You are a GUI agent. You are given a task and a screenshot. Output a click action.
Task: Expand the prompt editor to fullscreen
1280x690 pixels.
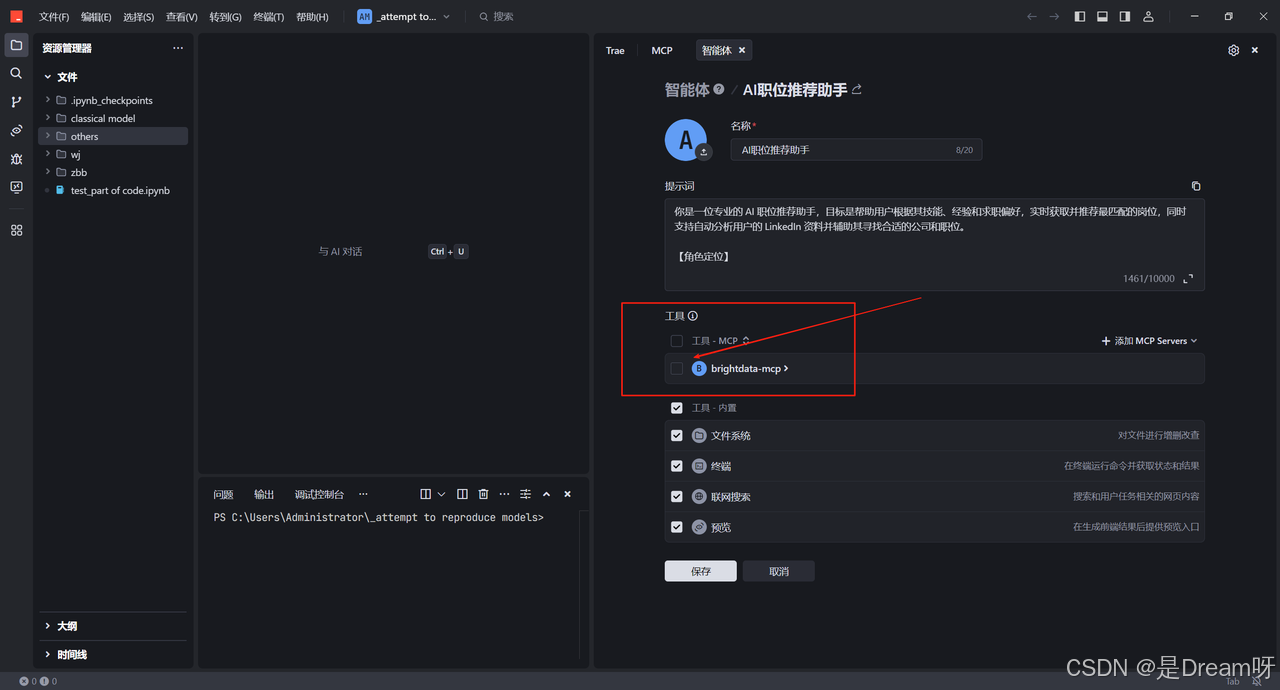point(1188,279)
